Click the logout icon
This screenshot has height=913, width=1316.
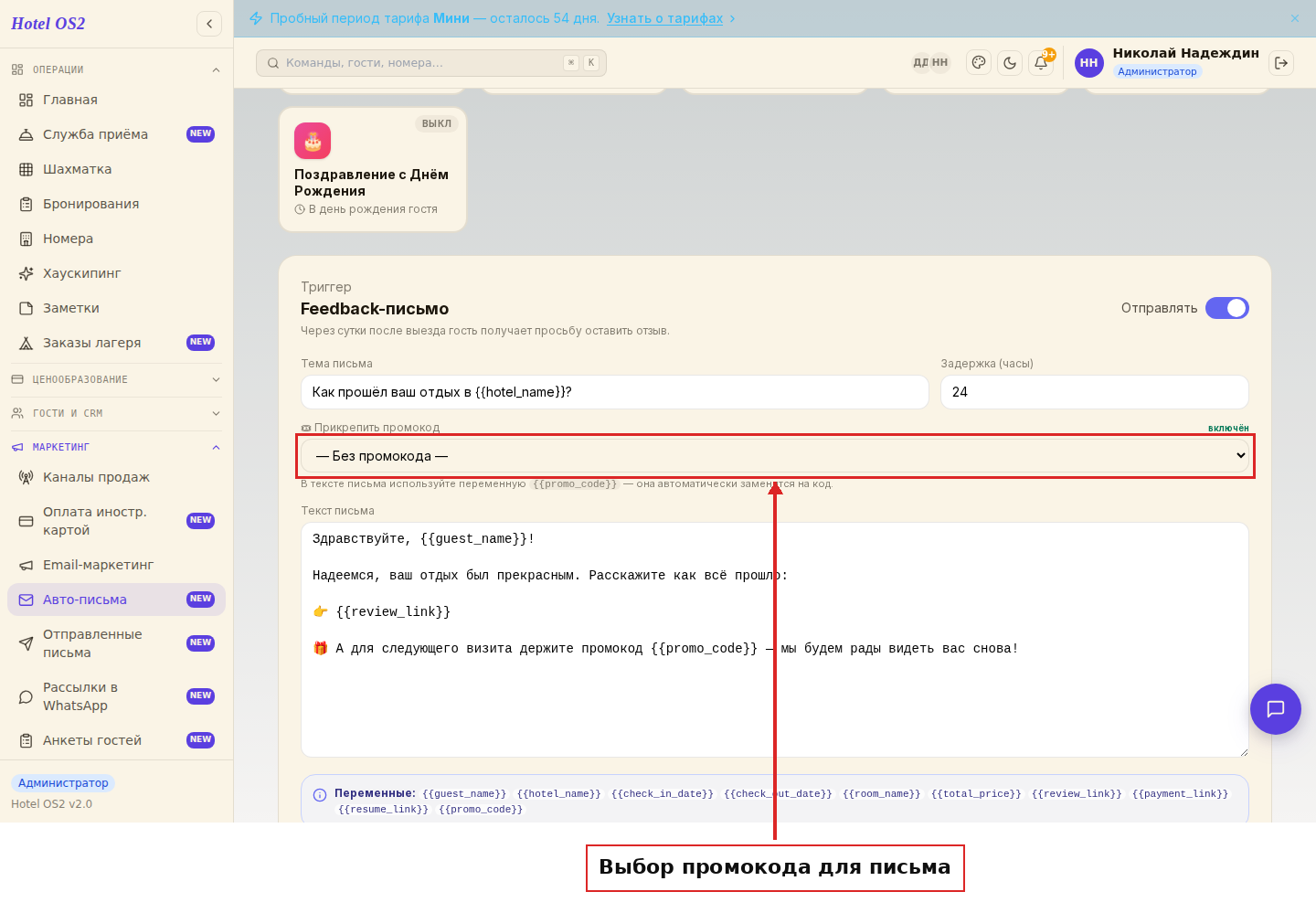pos(1281,63)
